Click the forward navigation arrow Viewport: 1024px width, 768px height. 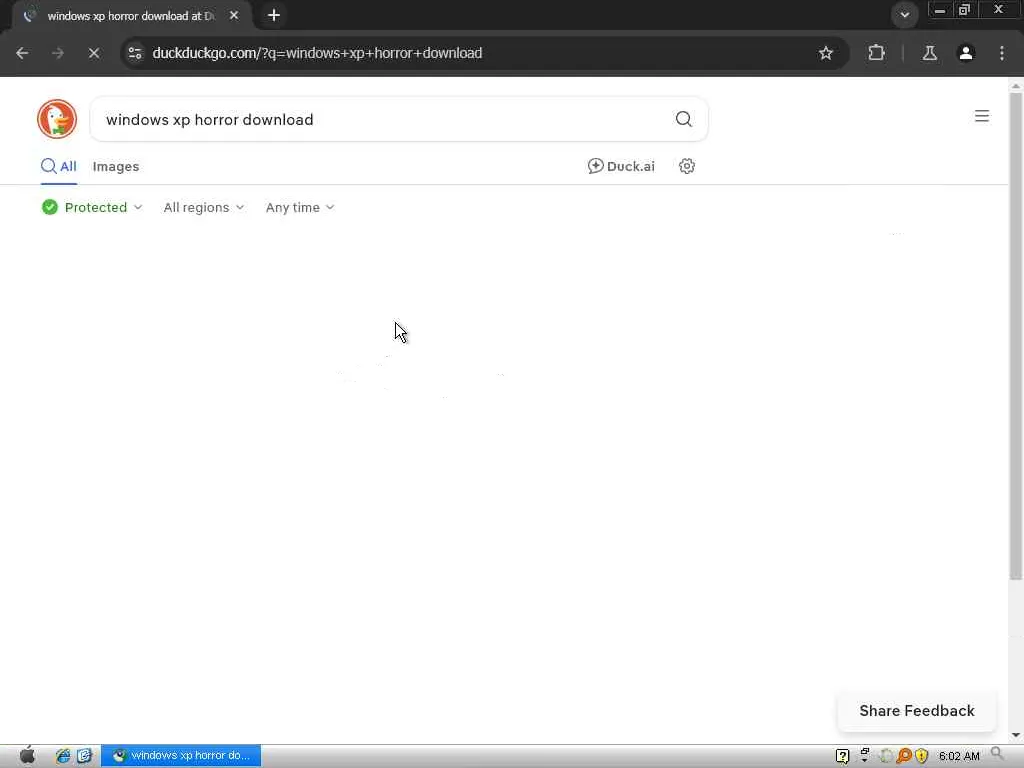pos(58,53)
